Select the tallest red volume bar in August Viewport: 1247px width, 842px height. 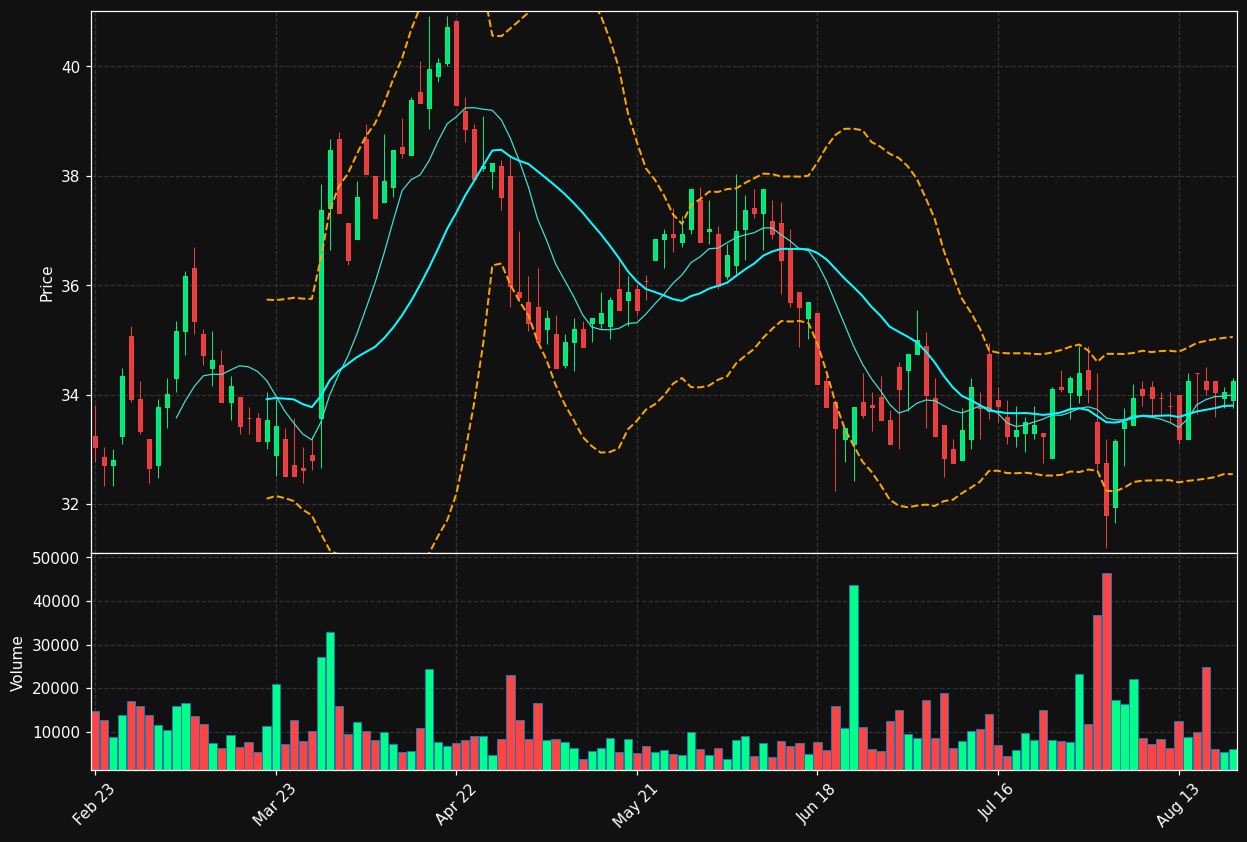click(1106, 671)
